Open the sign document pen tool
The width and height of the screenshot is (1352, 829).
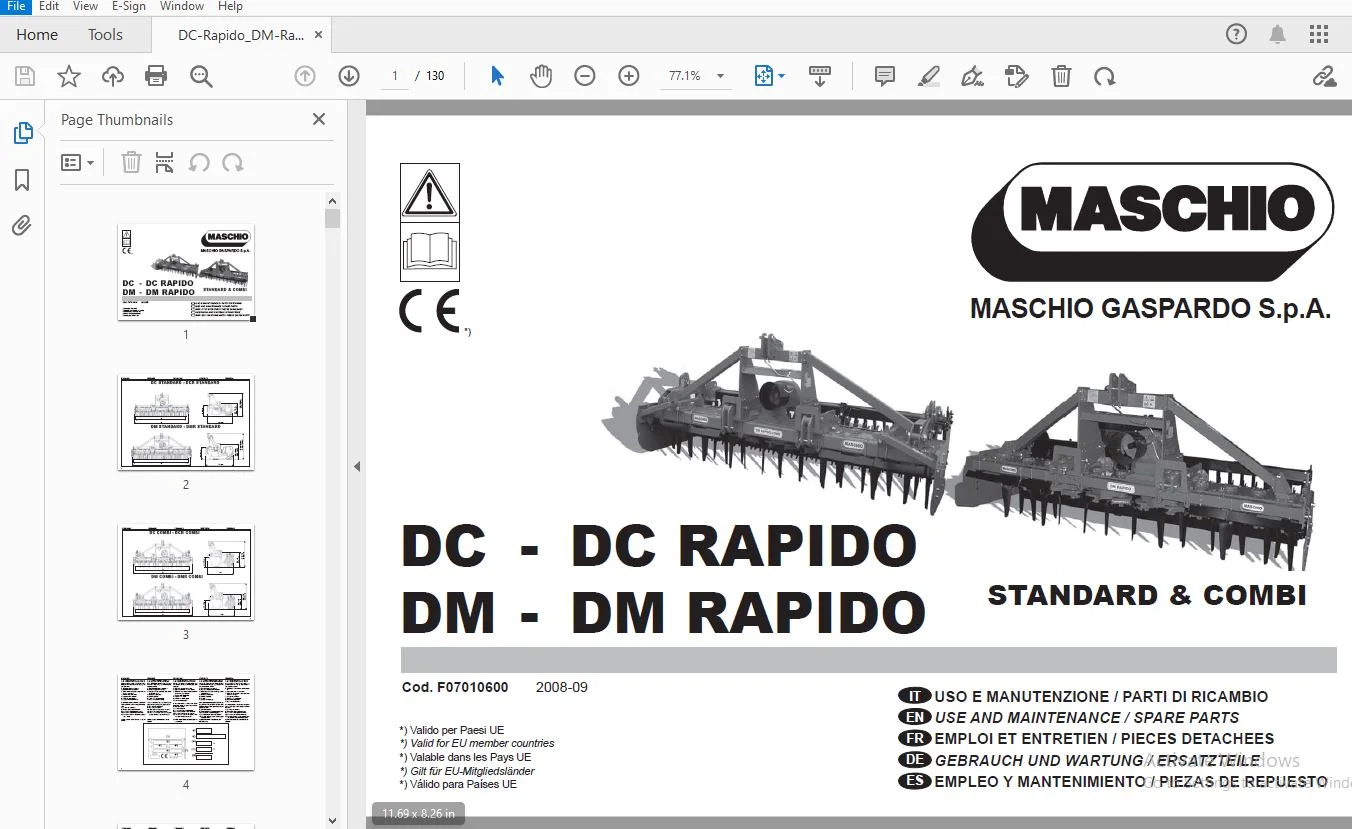pyautogui.click(x=972, y=76)
